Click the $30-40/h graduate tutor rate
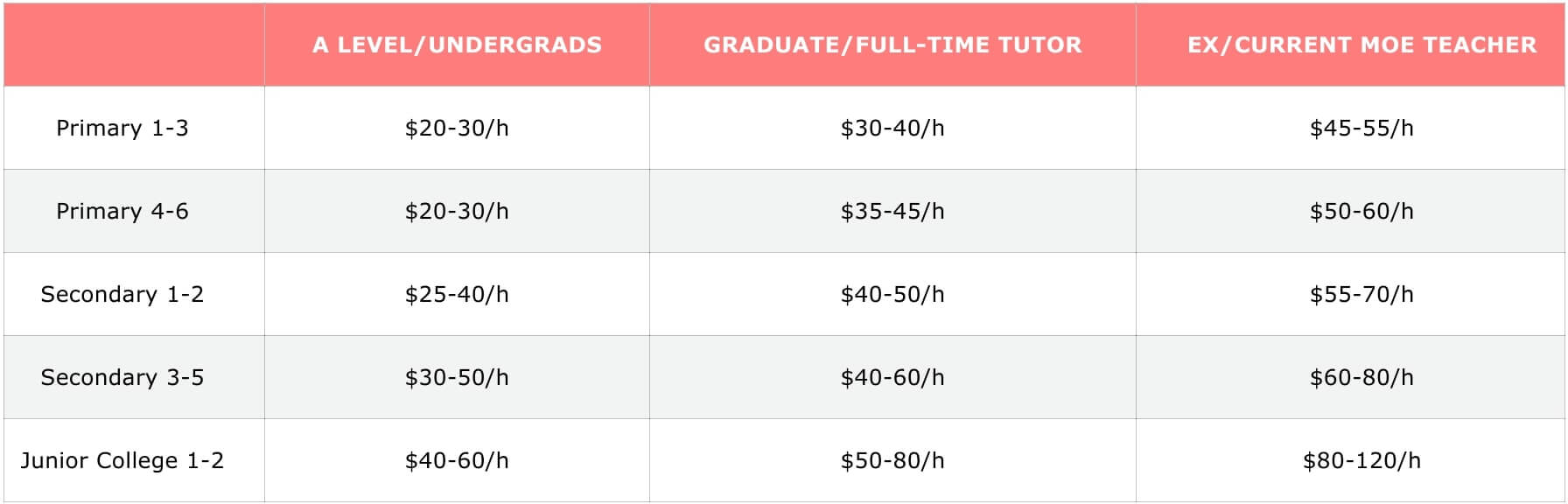Viewport: 1568px width, 504px height. pos(892,128)
